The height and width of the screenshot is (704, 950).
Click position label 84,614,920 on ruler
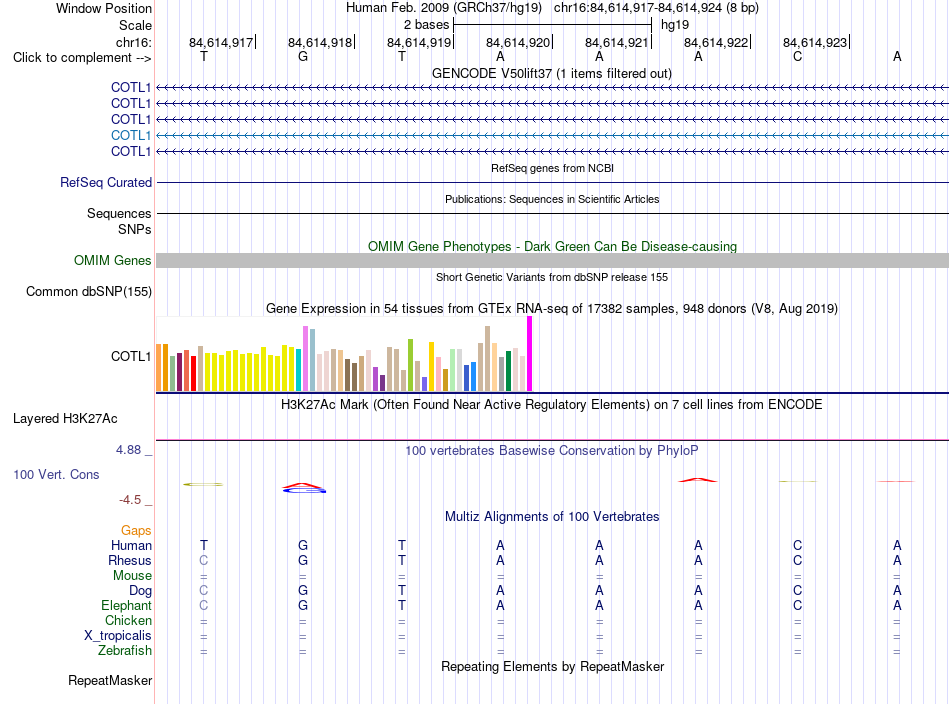click(518, 42)
